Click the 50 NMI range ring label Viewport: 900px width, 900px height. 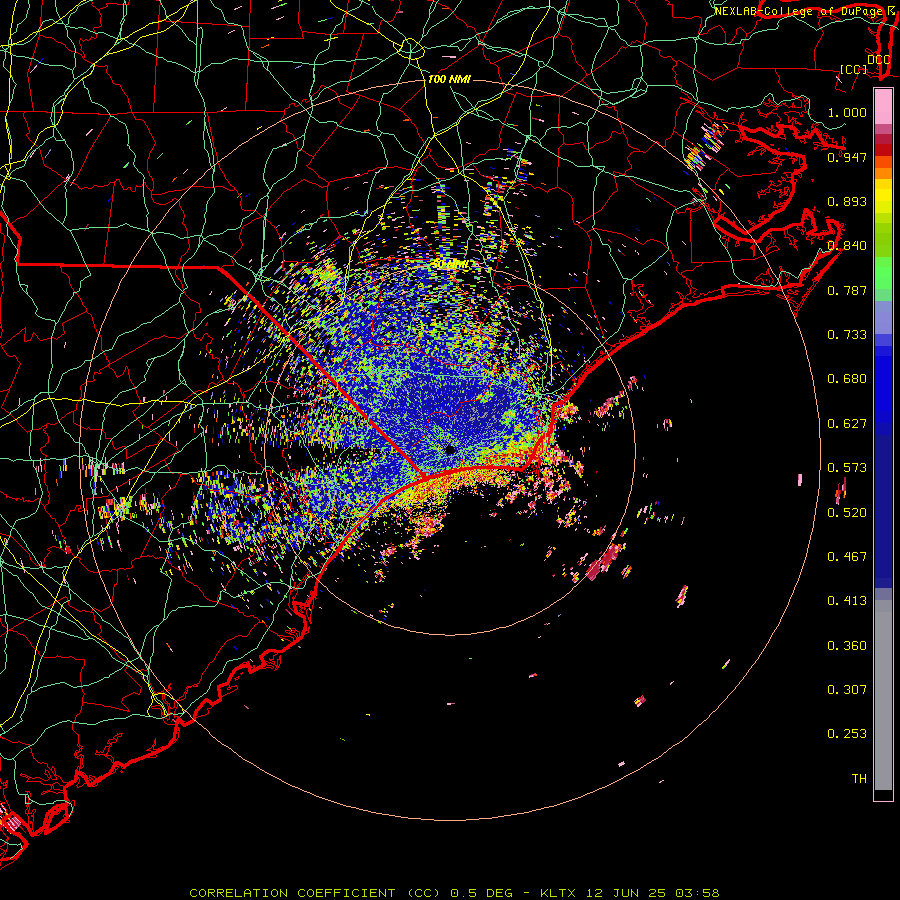tap(450, 265)
